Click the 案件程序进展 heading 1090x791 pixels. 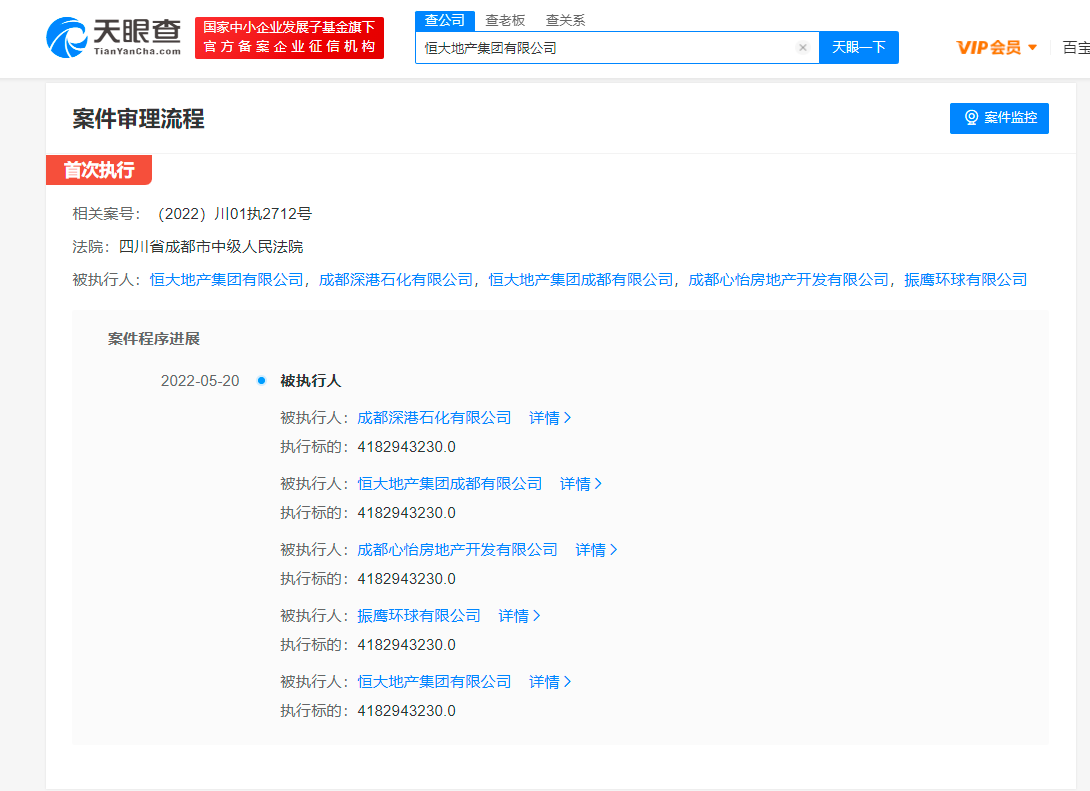click(x=154, y=339)
